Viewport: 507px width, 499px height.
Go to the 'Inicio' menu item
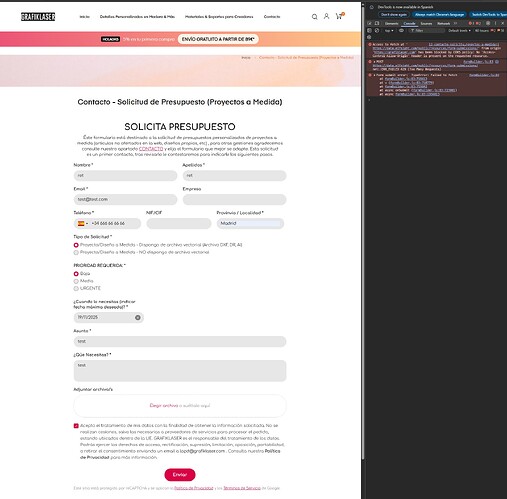[85, 17]
